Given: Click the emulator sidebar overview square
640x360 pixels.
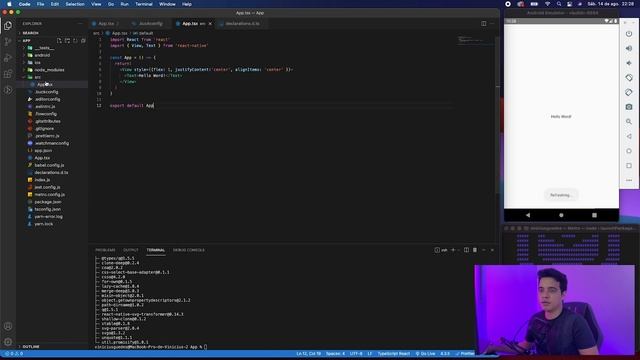Looking at the screenshot, I should click(629, 166).
